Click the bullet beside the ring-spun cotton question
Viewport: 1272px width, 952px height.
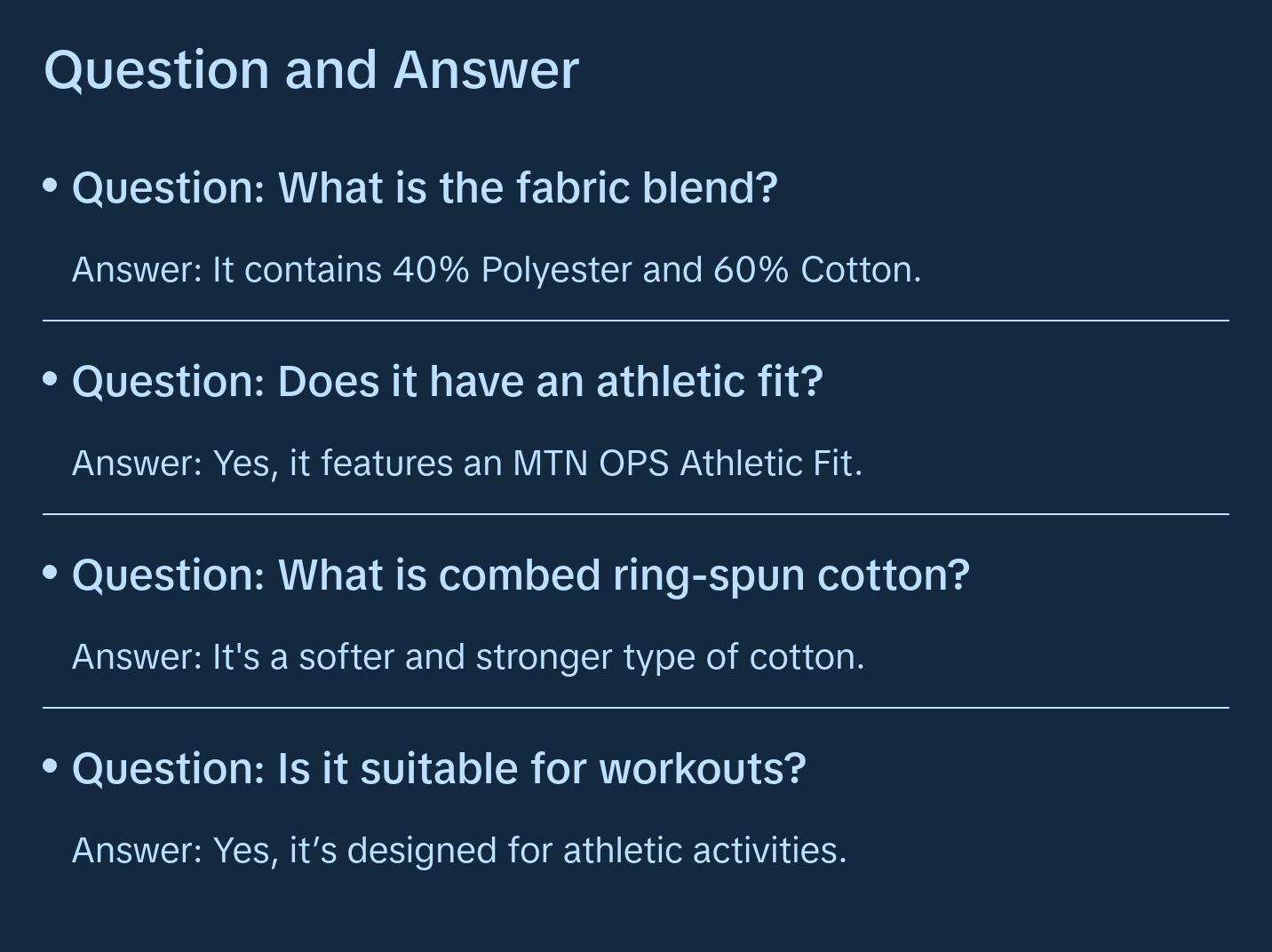51,573
